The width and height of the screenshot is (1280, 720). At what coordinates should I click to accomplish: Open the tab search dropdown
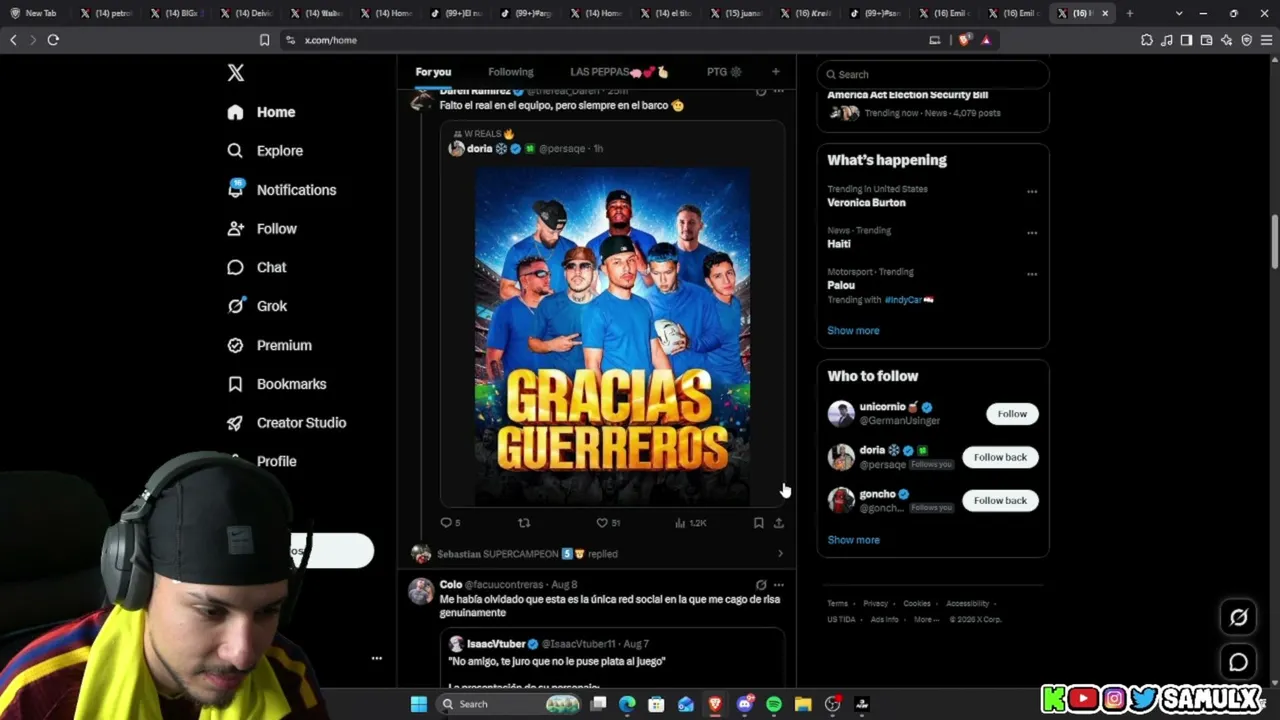click(1179, 13)
